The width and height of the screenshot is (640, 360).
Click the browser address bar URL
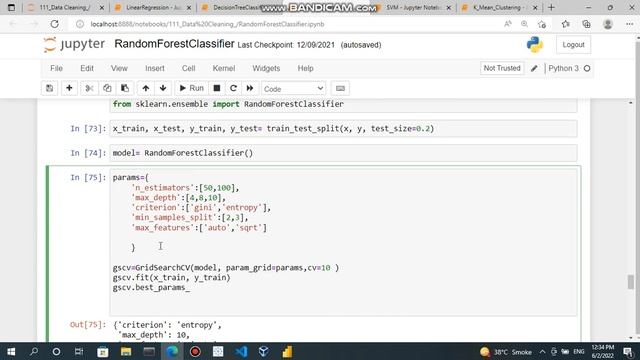point(207,24)
